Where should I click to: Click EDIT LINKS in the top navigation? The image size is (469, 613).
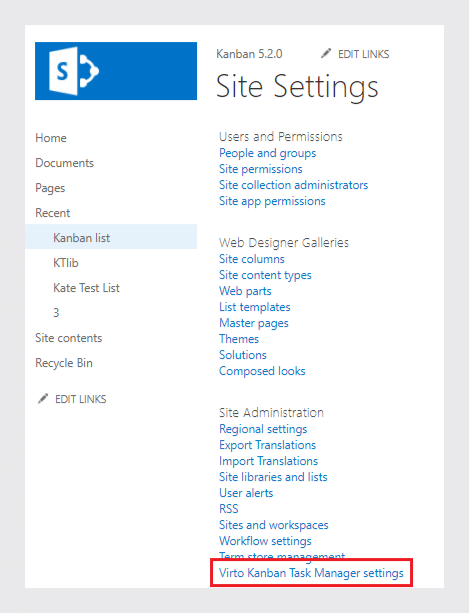point(363,54)
